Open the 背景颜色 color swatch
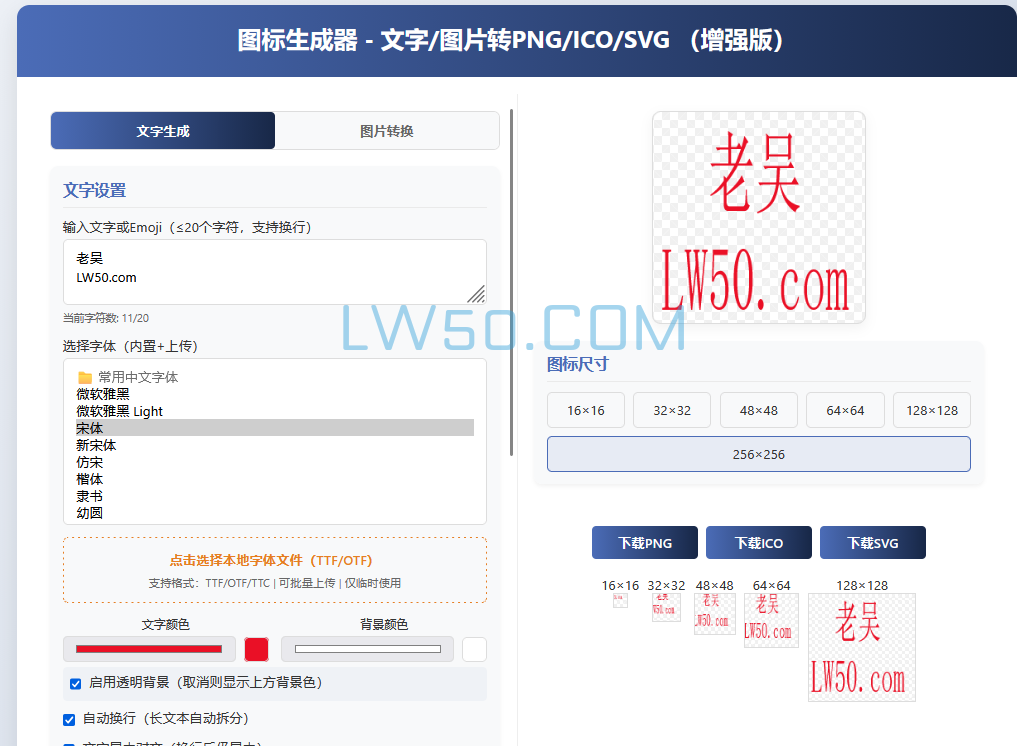 [474, 649]
